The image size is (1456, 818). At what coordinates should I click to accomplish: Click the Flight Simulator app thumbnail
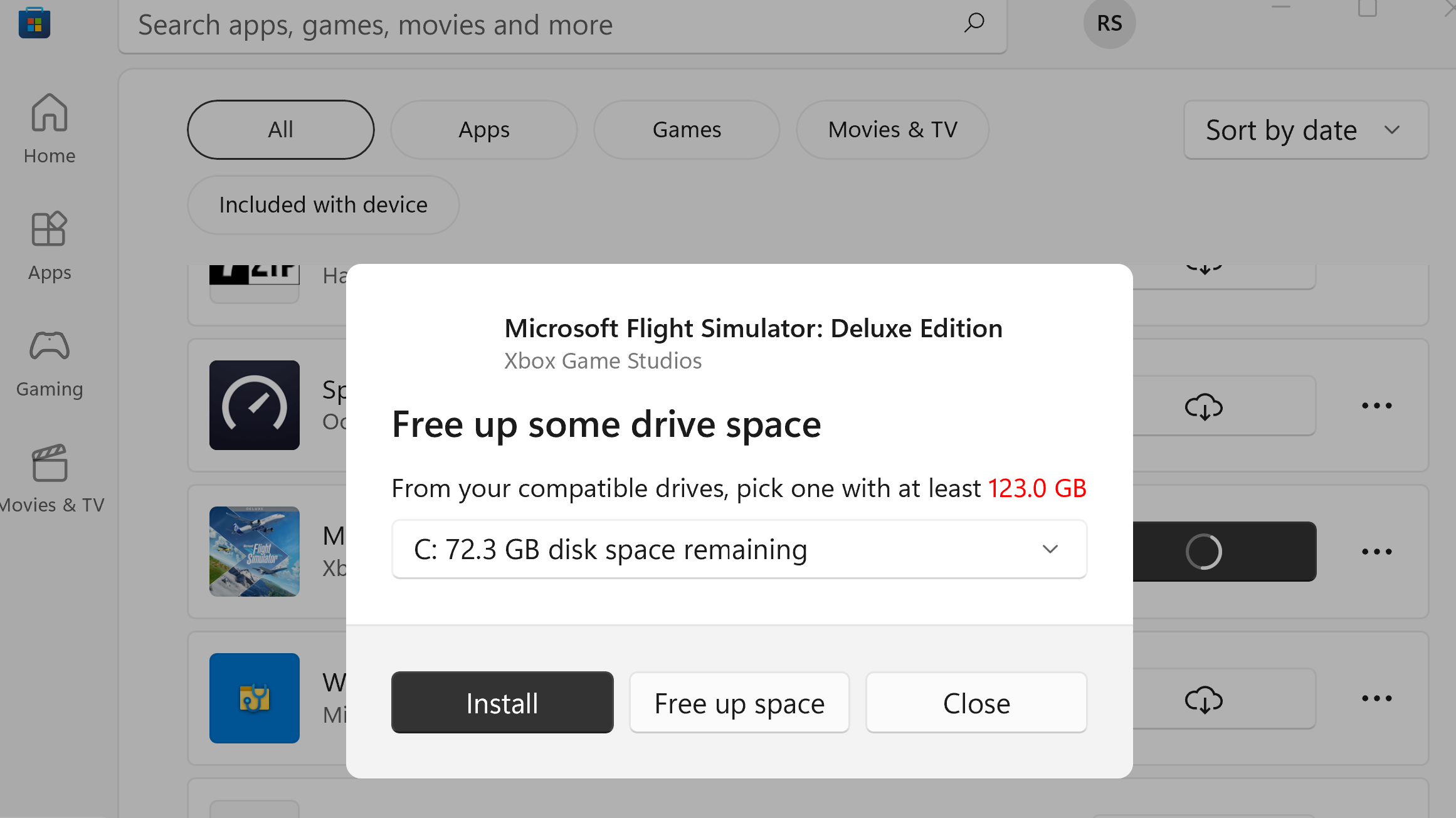pyautogui.click(x=255, y=552)
